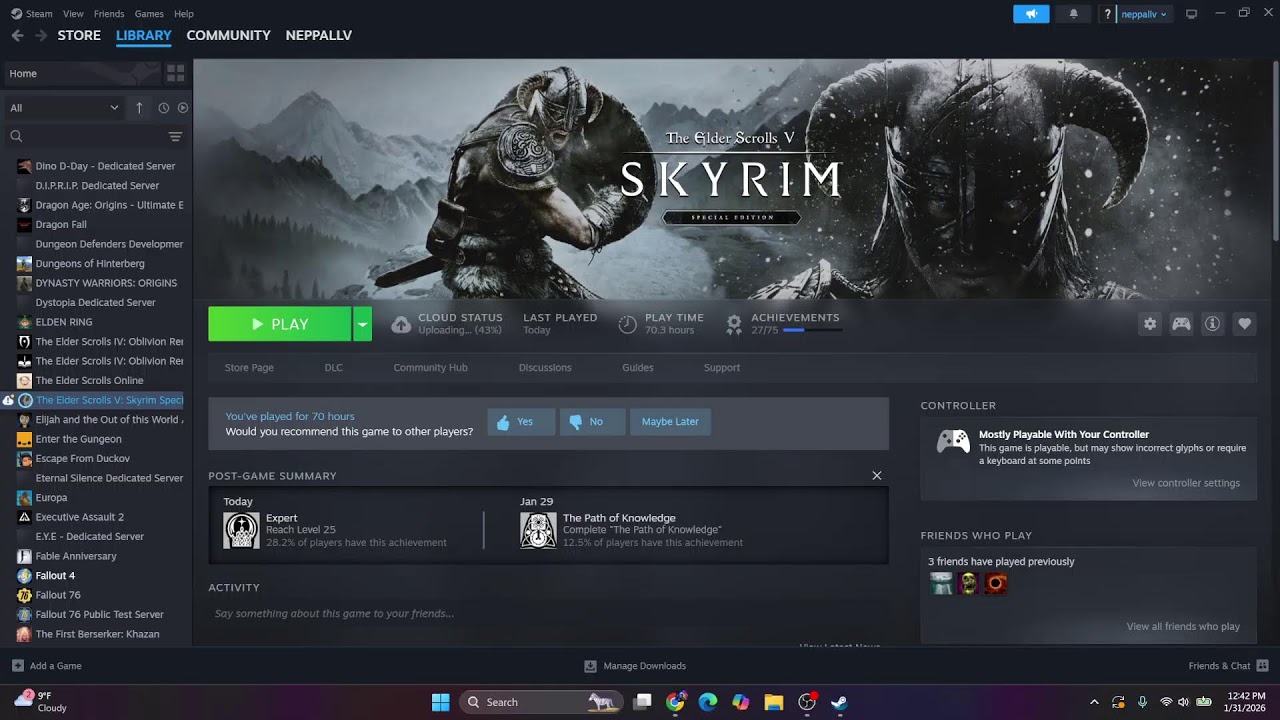The width and height of the screenshot is (1280, 720).
Task: Open the DLC link
Action: click(x=334, y=367)
